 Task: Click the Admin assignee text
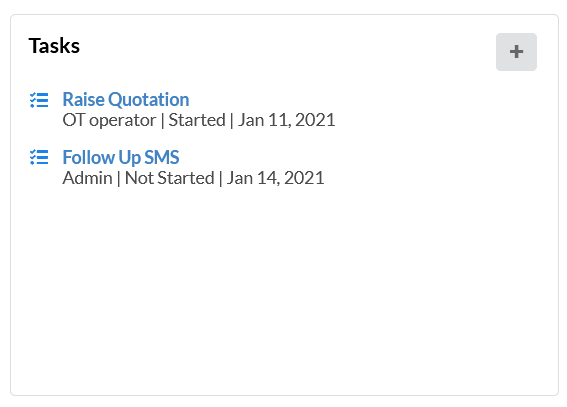click(87, 178)
